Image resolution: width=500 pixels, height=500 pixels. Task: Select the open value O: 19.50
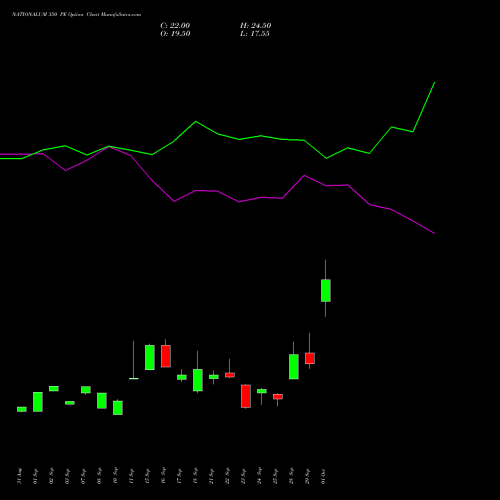pyautogui.click(x=175, y=34)
